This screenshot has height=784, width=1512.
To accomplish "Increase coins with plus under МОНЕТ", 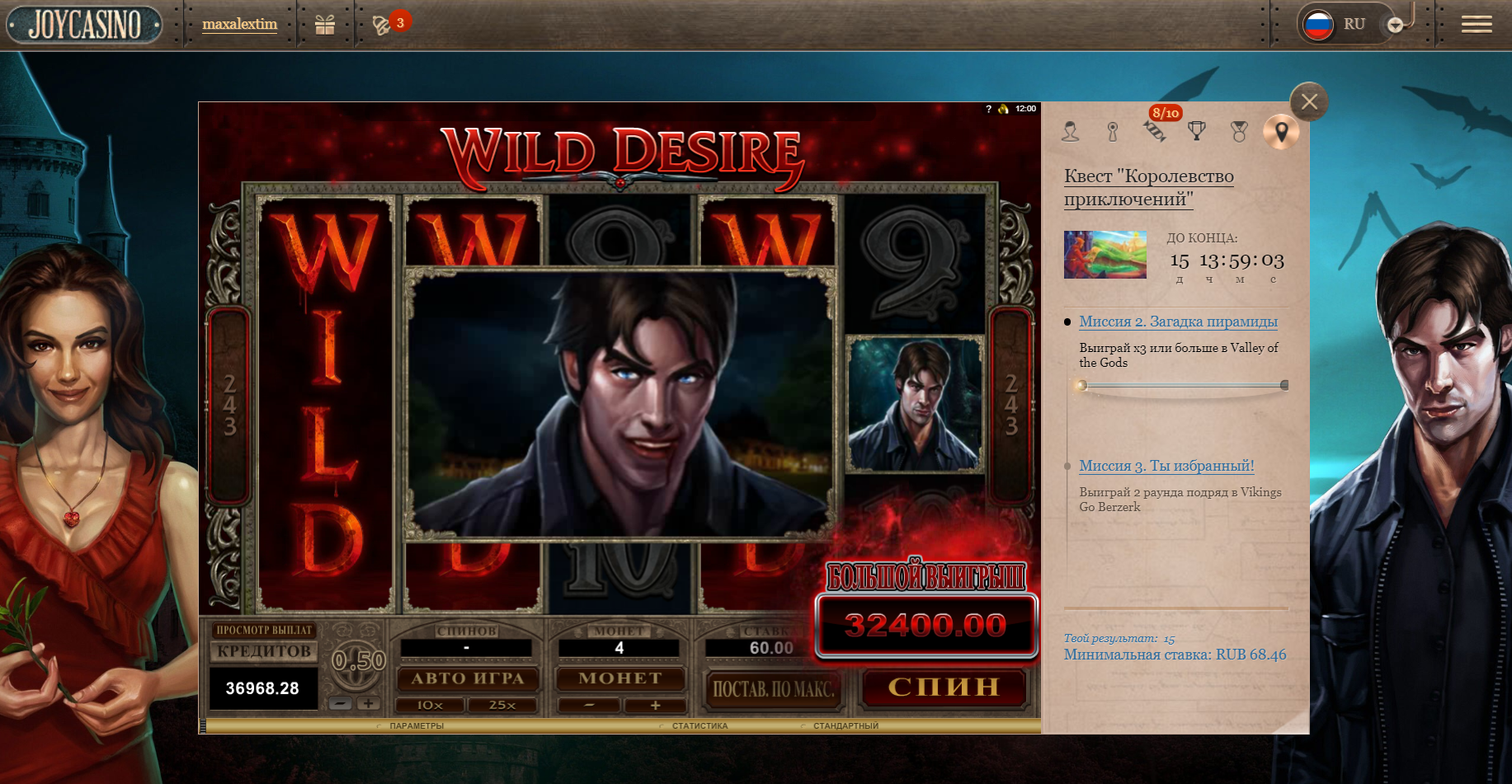I will (655, 706).
